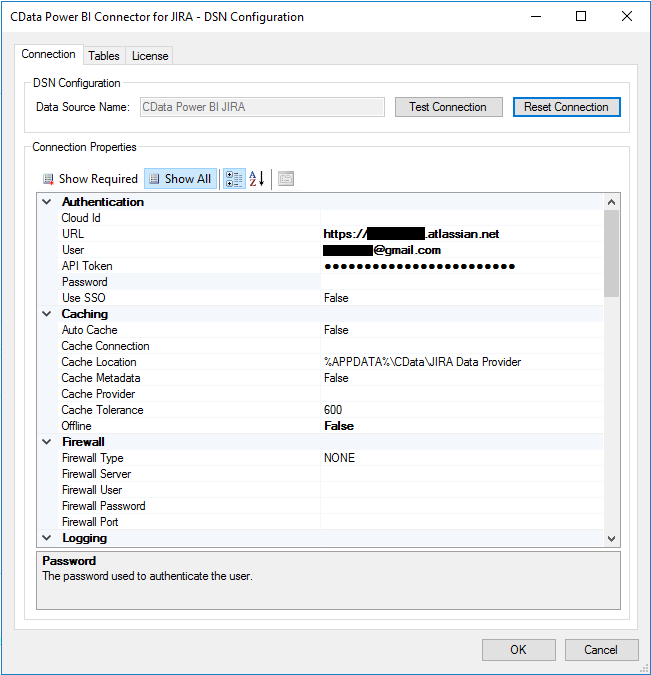Open the License tab
Viewport: 651px width, 675px height.
coord(150,56)
